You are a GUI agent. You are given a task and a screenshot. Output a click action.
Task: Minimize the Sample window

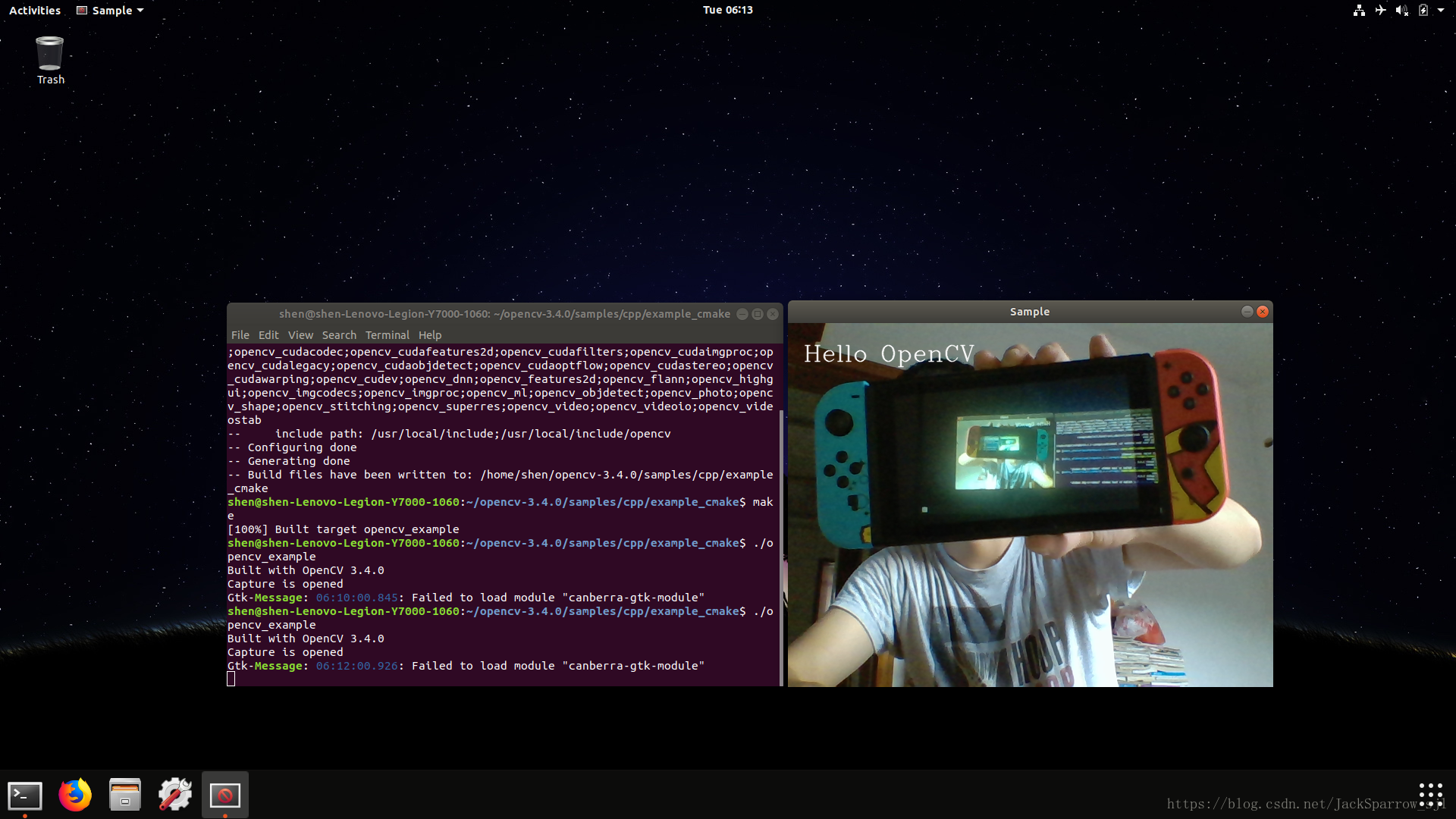(x=1247, y=312)
